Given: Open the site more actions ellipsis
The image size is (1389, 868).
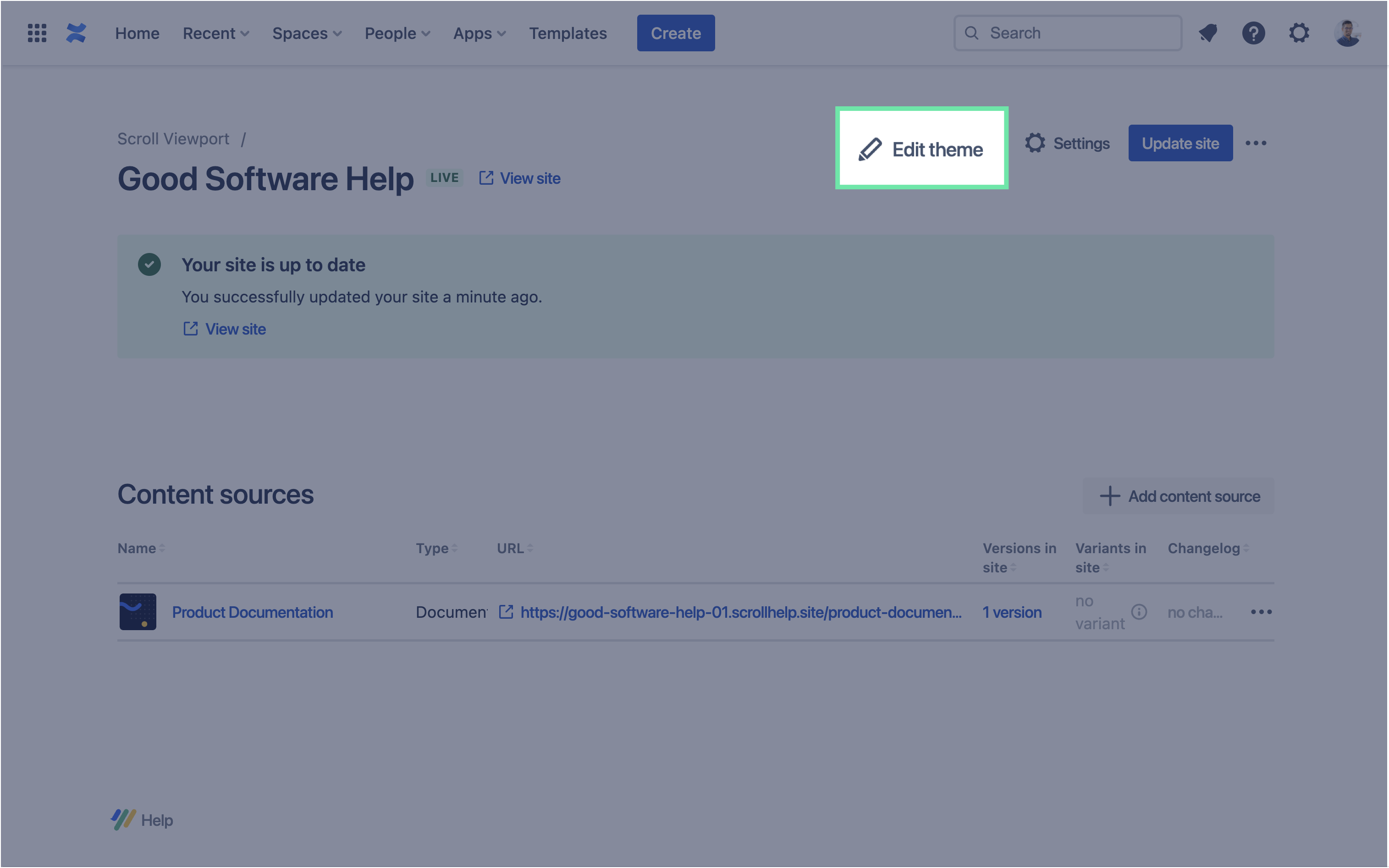Looking at the screenshot, I should [x=1256, y=143].
